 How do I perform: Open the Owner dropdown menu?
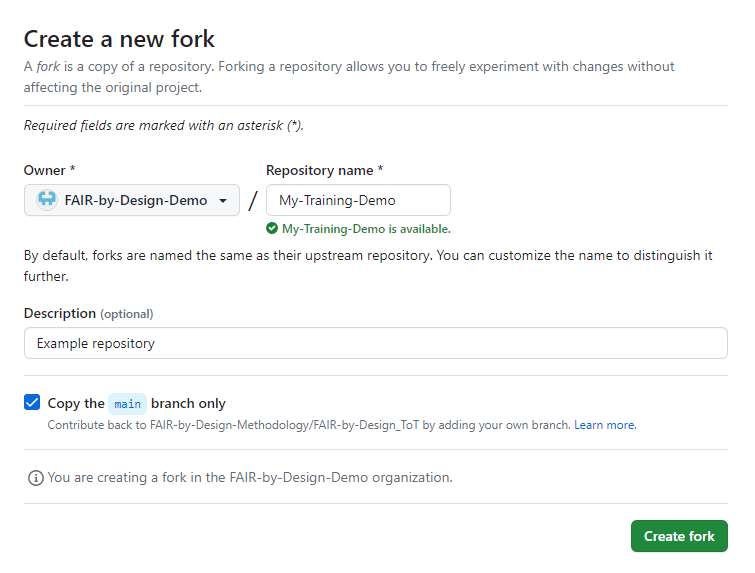(x=132, y=200)
